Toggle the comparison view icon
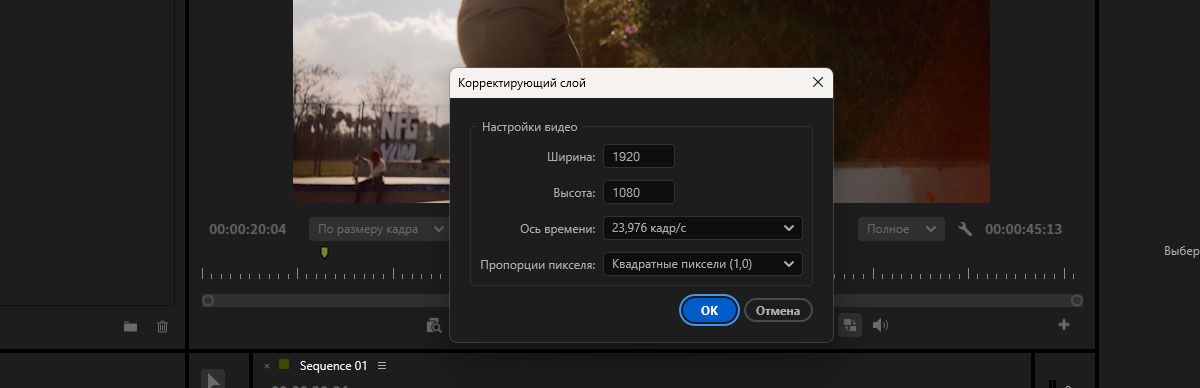This screenshot has width=1200, height=388. tap(849, 325)
